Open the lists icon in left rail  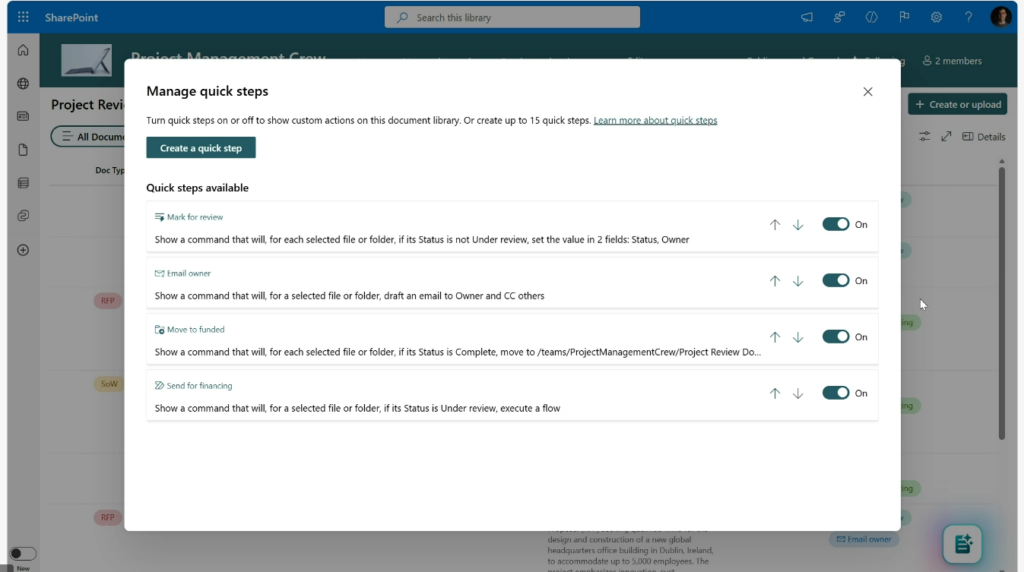pyautogui.click(x=23, y=183)
